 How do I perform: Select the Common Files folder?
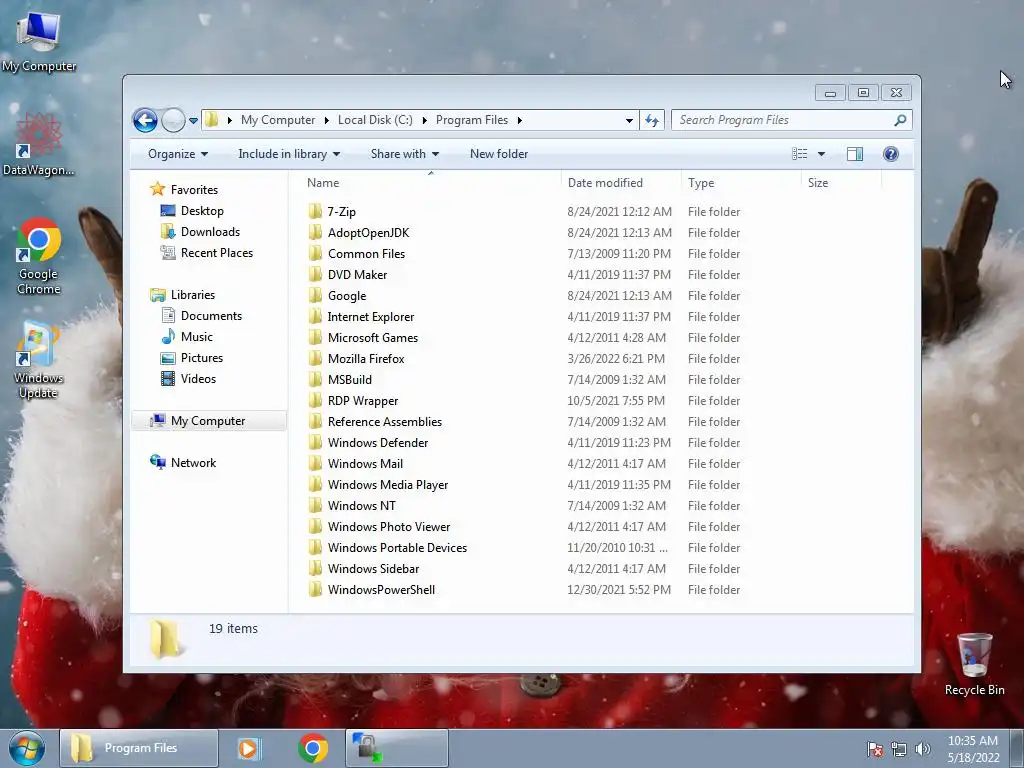[x=366, y=254]
